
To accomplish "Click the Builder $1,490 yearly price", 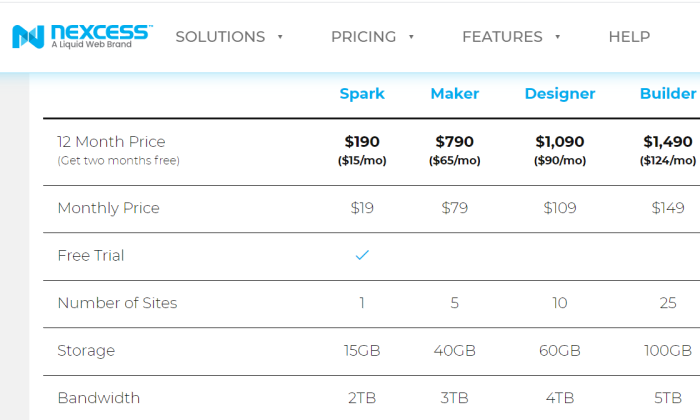I will [x=668, y=142].
